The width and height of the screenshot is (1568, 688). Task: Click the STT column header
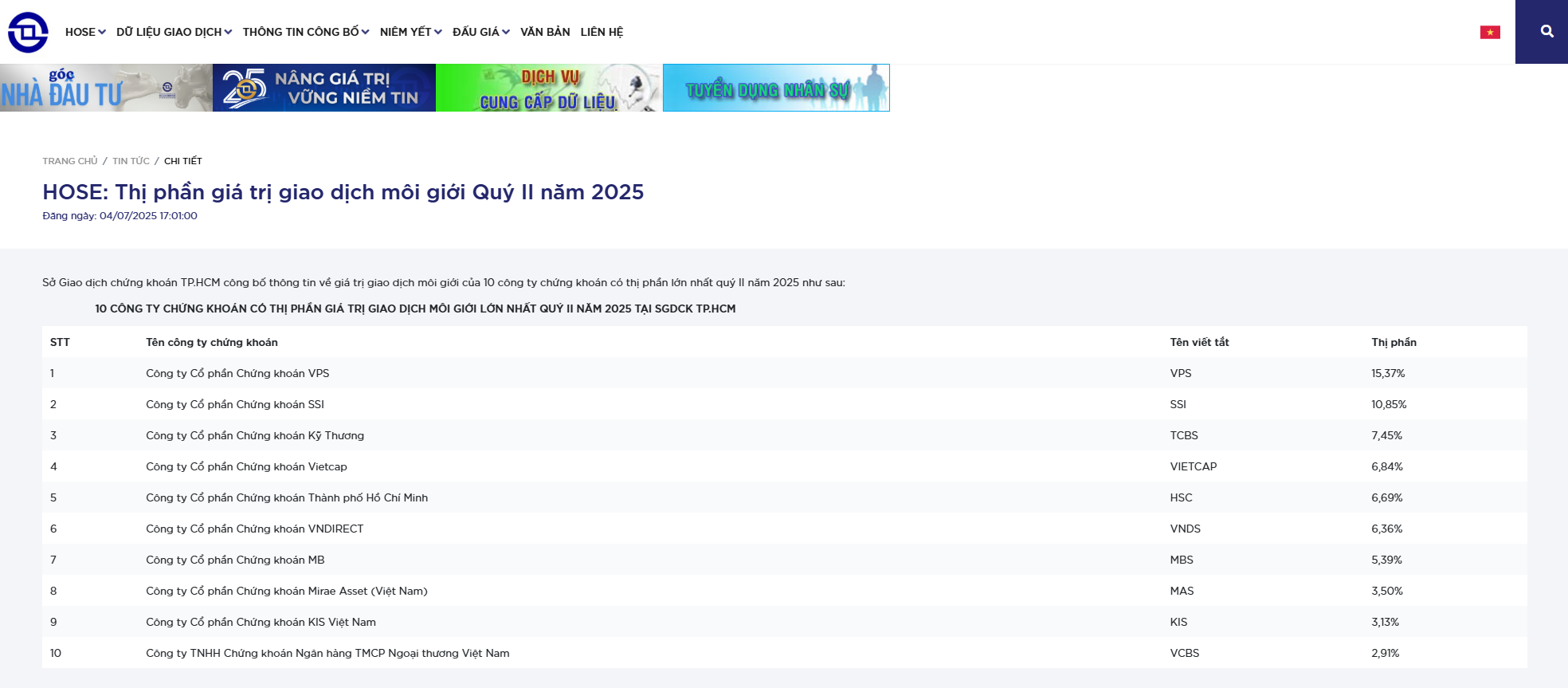(60, 342)
